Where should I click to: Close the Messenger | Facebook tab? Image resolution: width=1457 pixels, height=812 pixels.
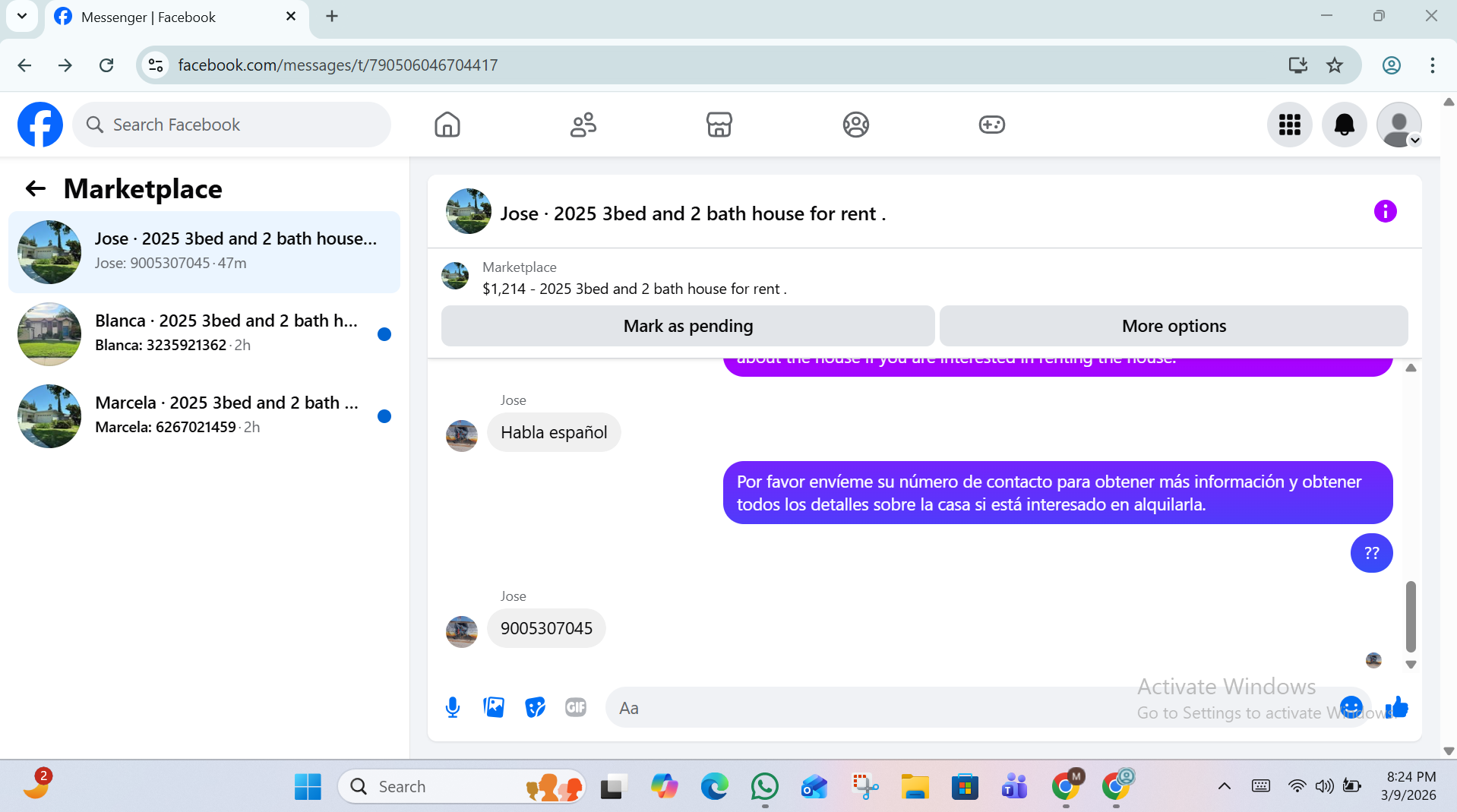click(x=291, y=16)
